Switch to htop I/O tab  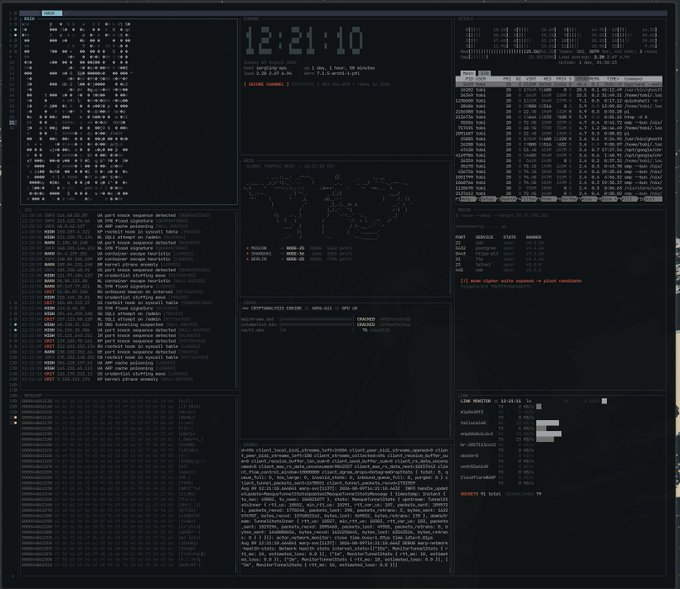point(484,73)
